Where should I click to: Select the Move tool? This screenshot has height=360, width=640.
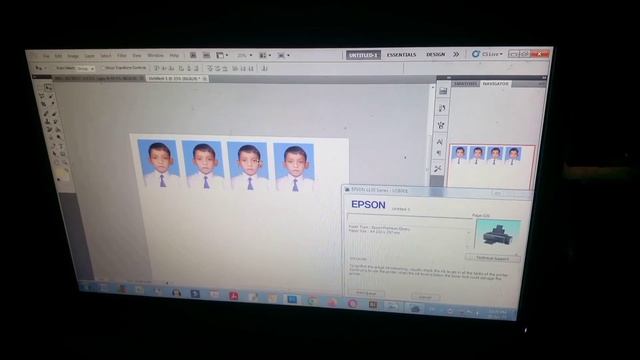(x=48, y=87)
